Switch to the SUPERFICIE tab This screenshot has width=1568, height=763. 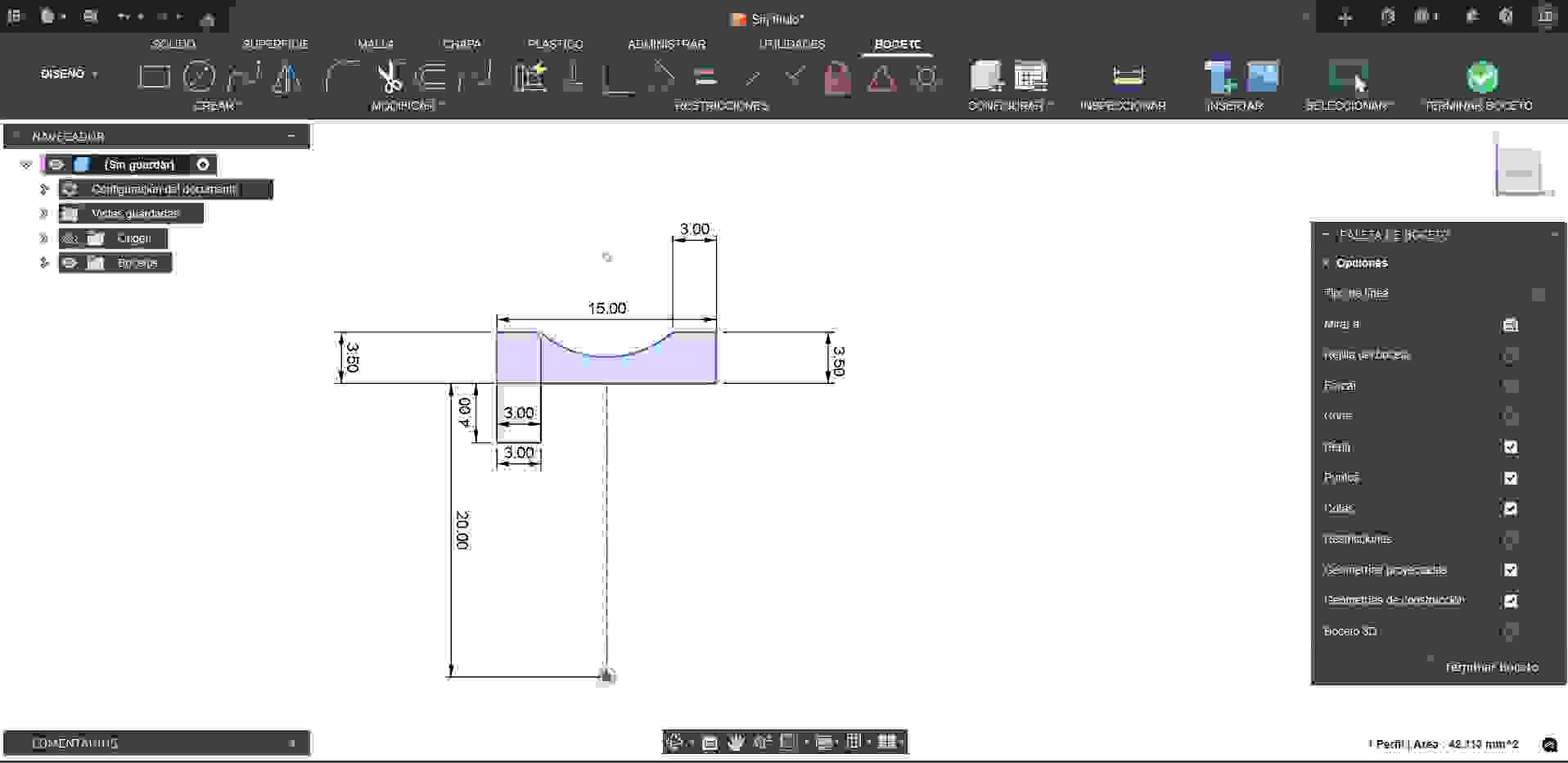pos(275,44)
